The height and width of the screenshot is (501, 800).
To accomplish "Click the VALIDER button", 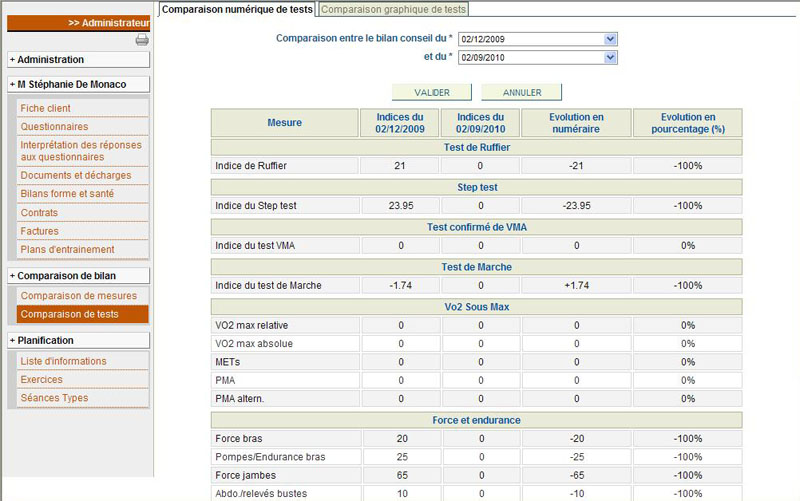I will point(432,92).
